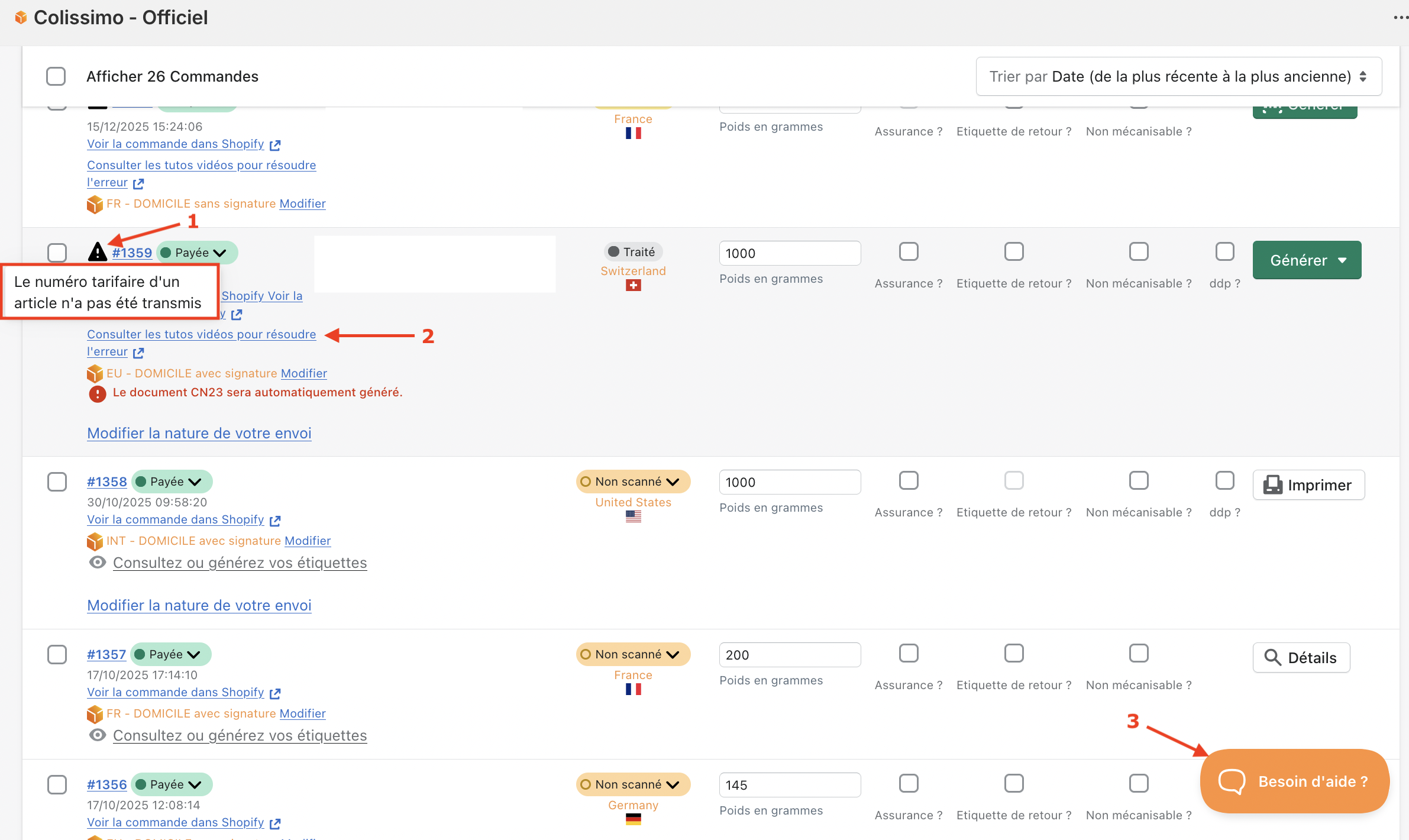Click Modifier la nature de votre envoi for #1359
This screenshot has height=840, width=1409.
[x=199, y=433]
